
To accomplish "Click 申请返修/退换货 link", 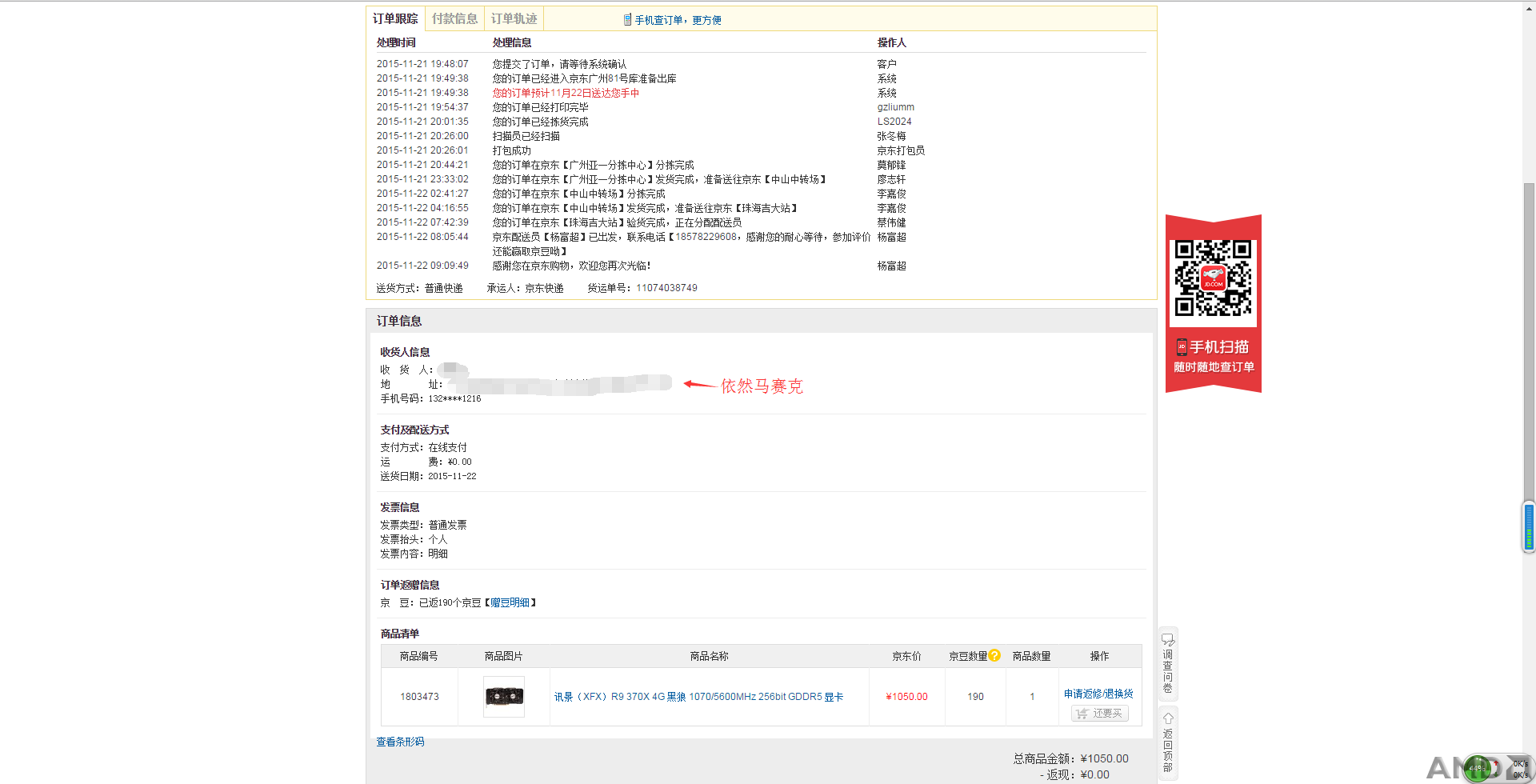I will click(x=1098, y=694).
